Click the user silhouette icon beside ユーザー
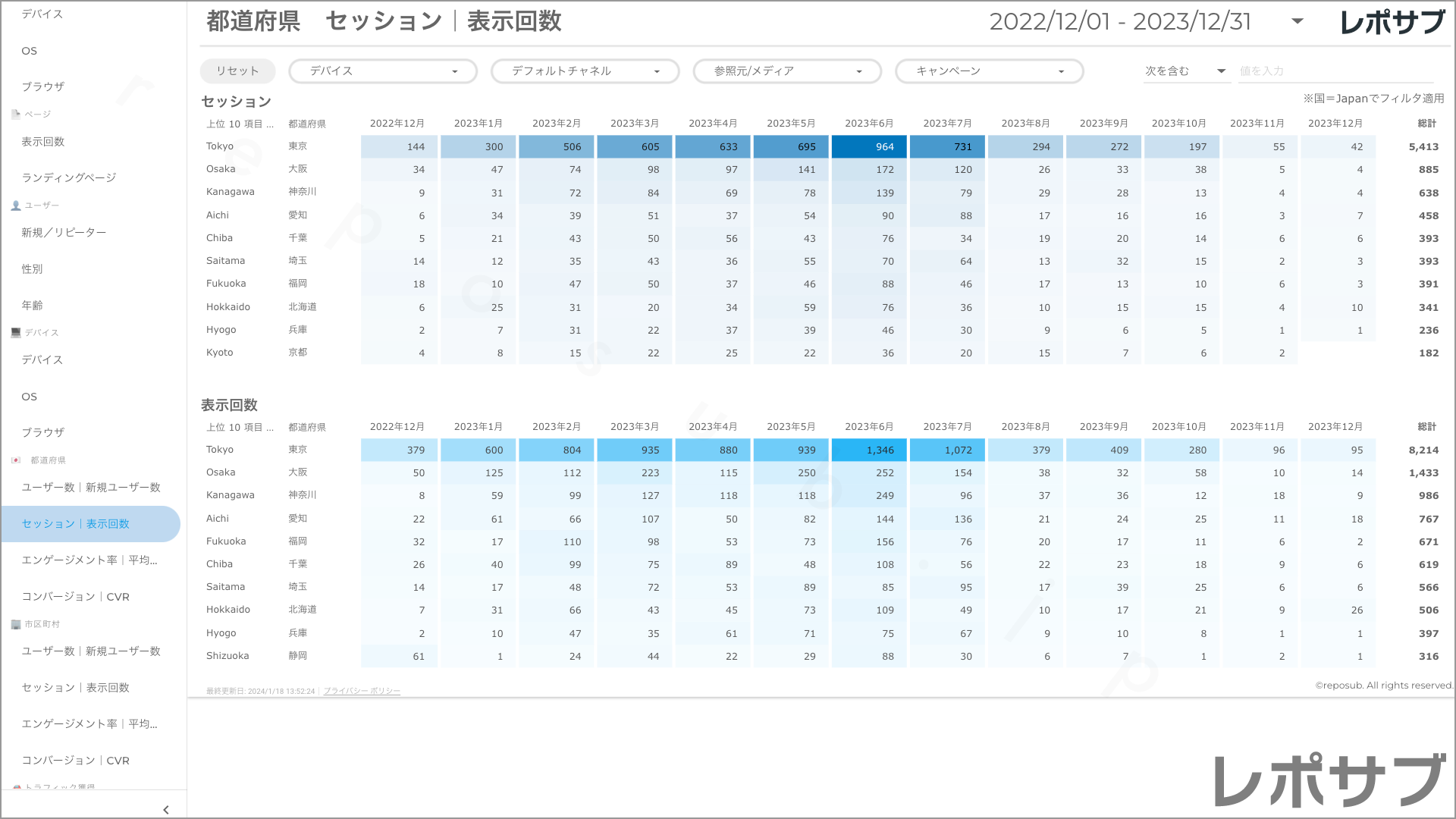The height and width of the screenshot is (819, 1456). click(x=16, y=206)
